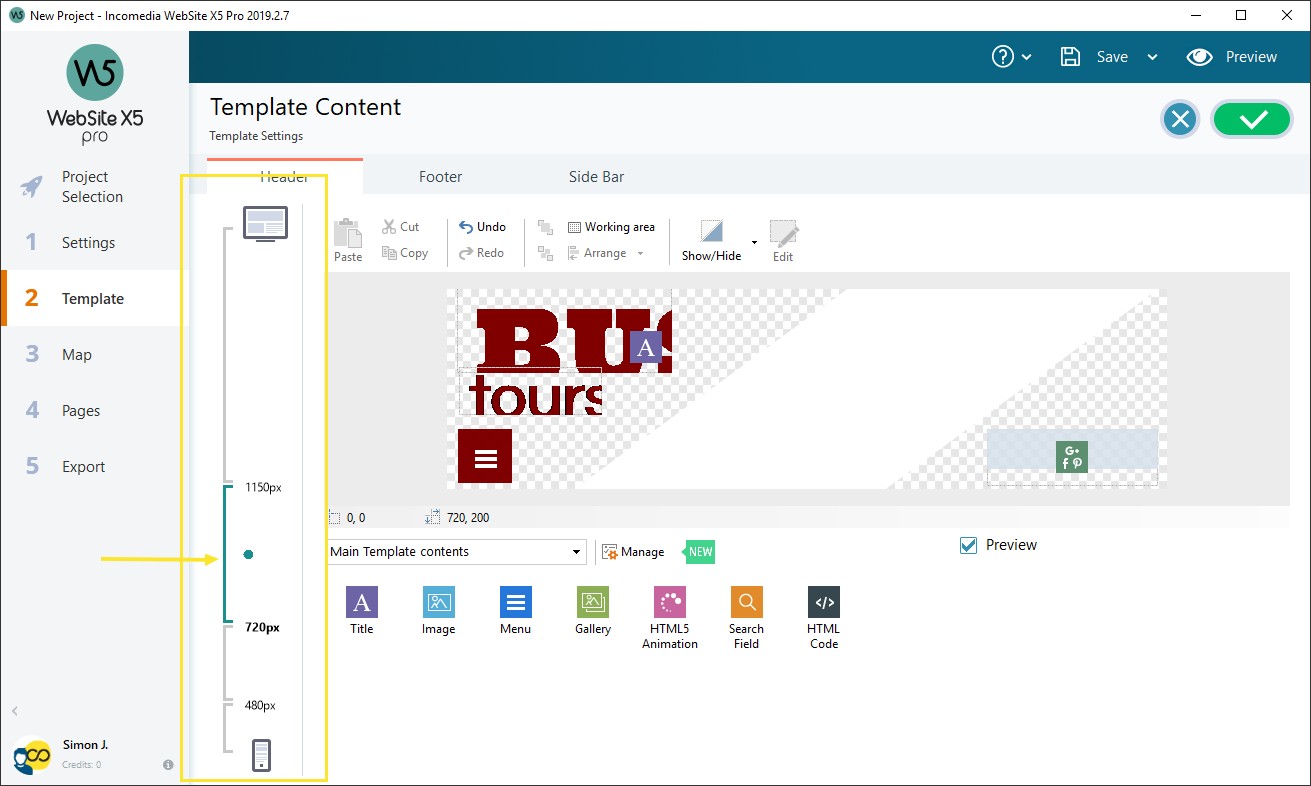
Task: Open the Main Template contents dropdown
Action: [457, 552]
